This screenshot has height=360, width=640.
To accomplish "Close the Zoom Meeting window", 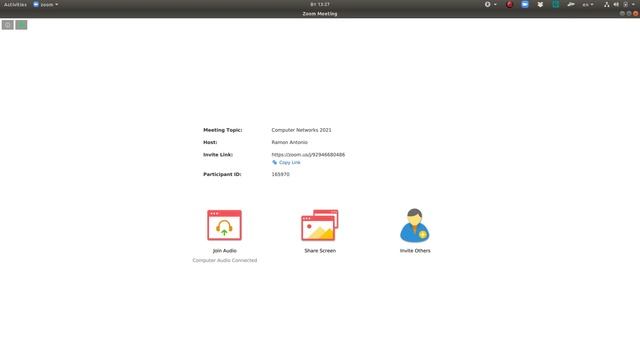I will [636, 13].
